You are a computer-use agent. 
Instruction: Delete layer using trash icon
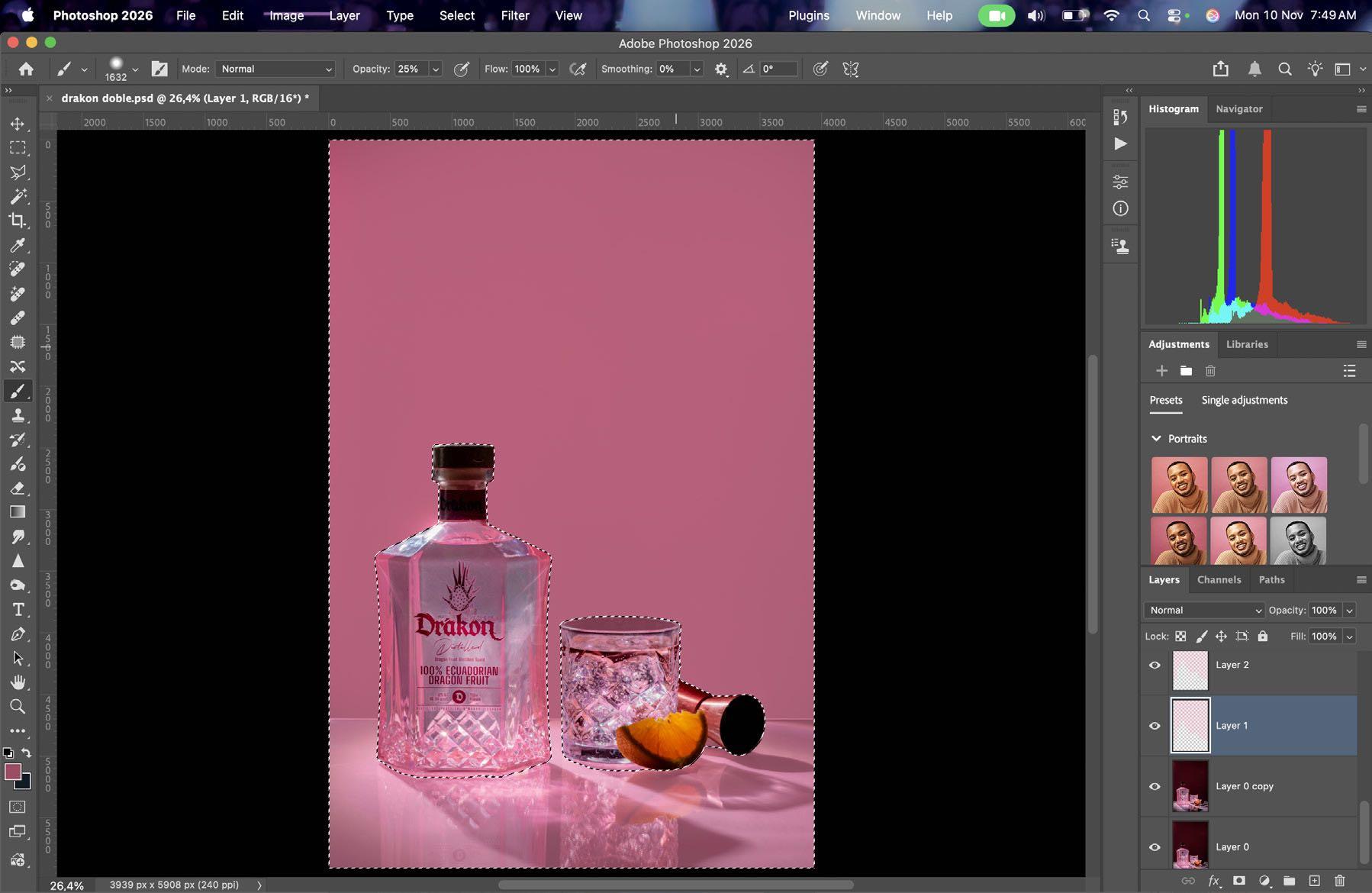point(1339,881)
